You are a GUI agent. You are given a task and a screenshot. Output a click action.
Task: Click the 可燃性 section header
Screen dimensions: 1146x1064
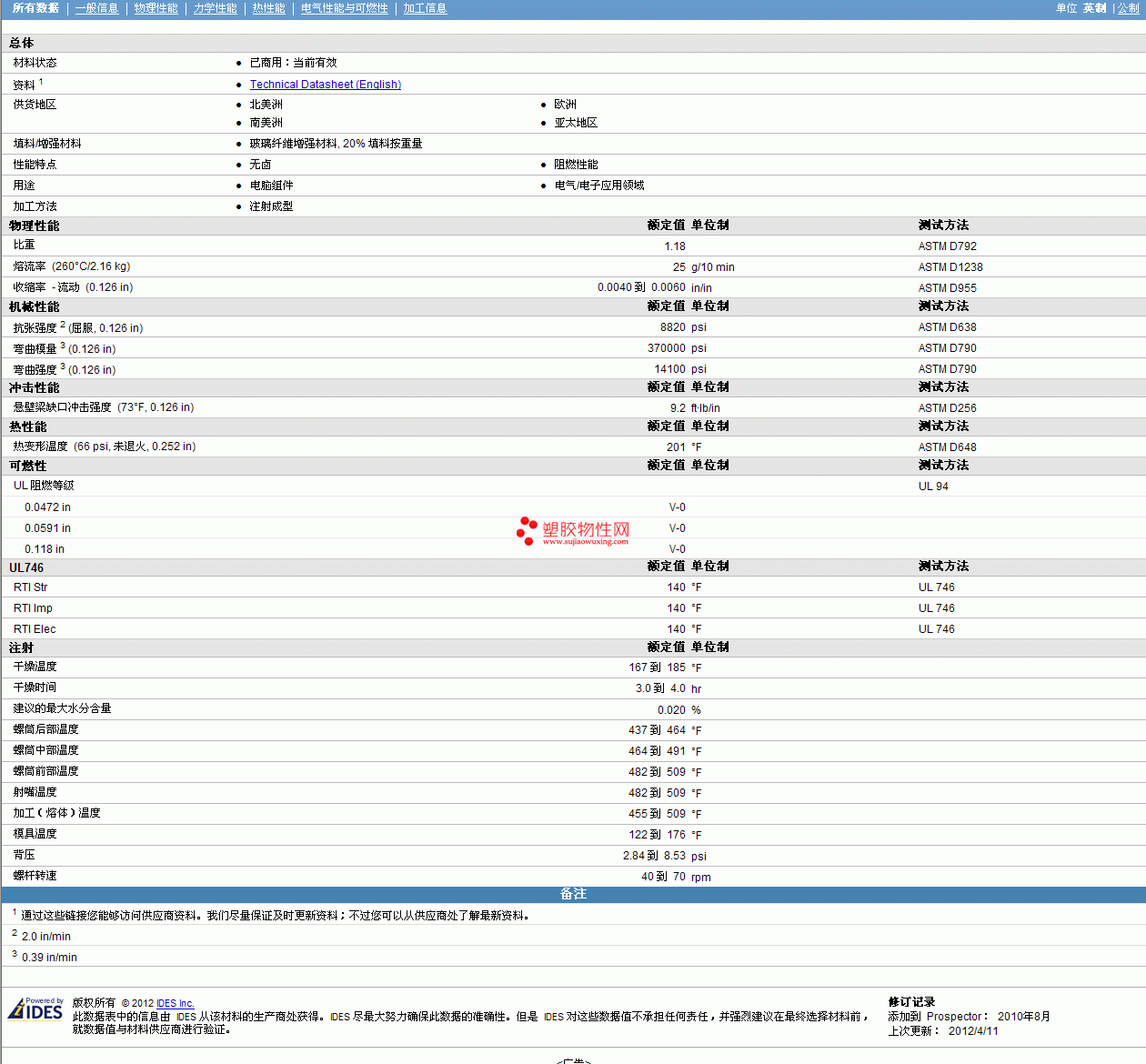pos(573,466)
